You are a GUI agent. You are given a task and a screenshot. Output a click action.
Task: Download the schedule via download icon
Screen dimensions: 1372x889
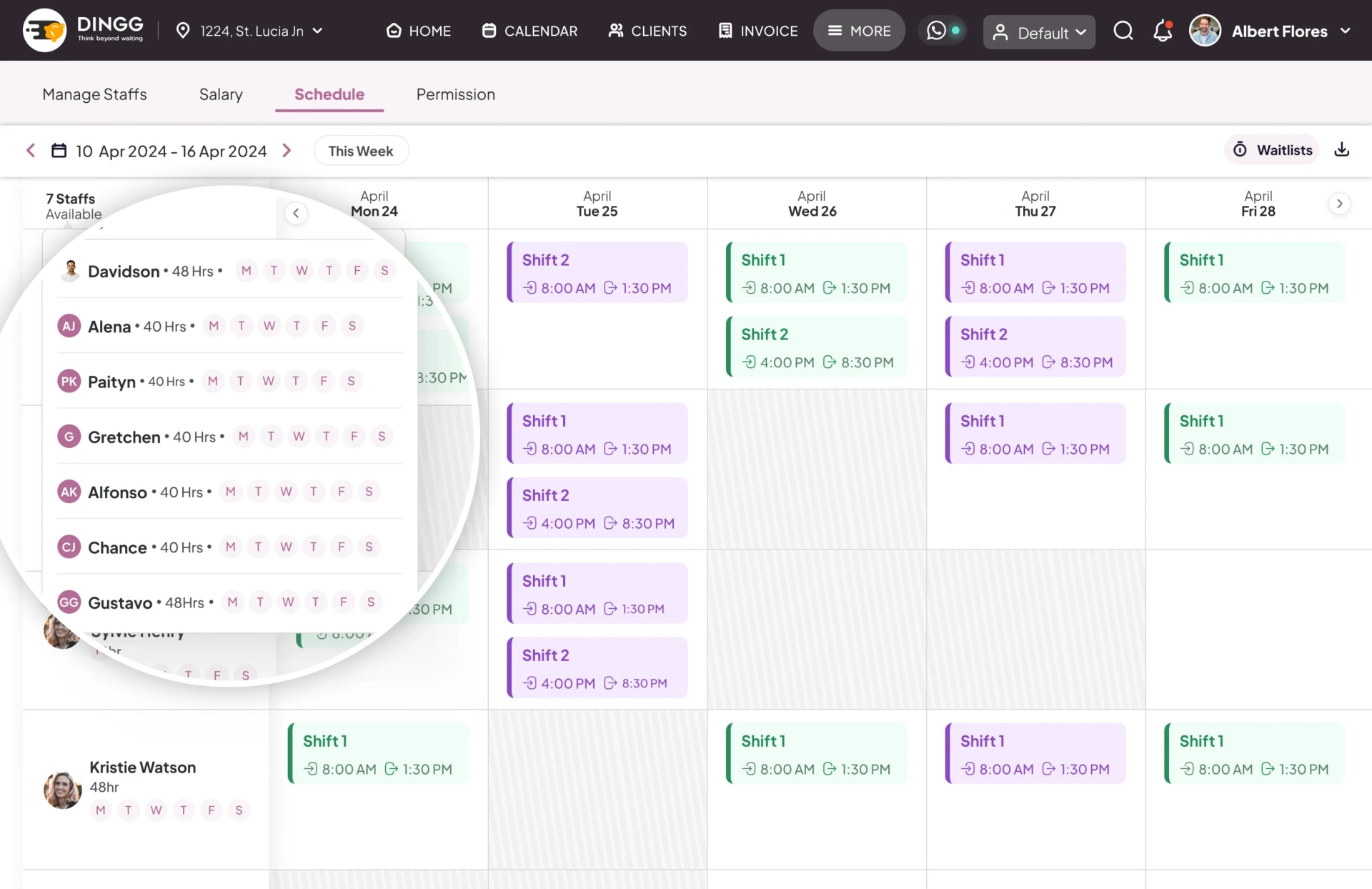(x=1341, y=150)
